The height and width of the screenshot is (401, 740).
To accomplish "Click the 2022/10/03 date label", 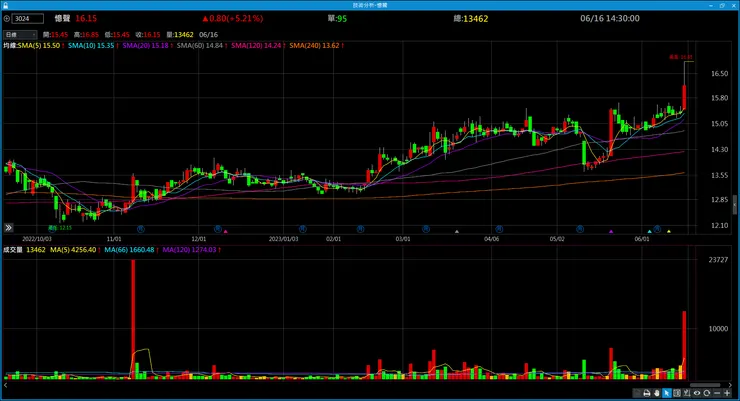I will click(x=37, y=239).
